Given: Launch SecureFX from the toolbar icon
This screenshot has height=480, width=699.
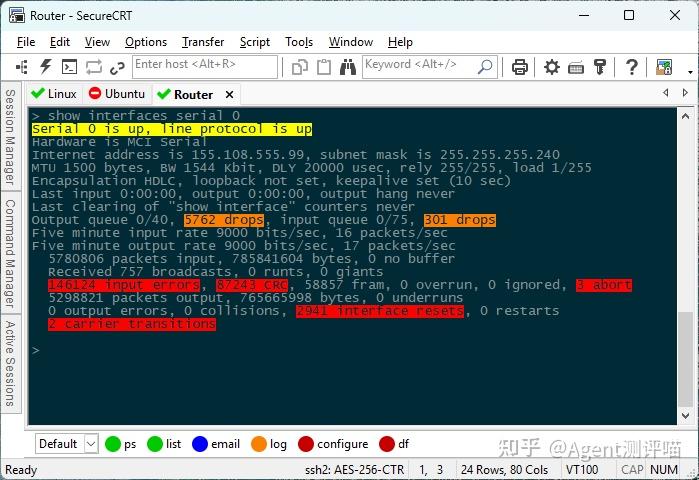Looking at the screenshot, I should point(664,67).
